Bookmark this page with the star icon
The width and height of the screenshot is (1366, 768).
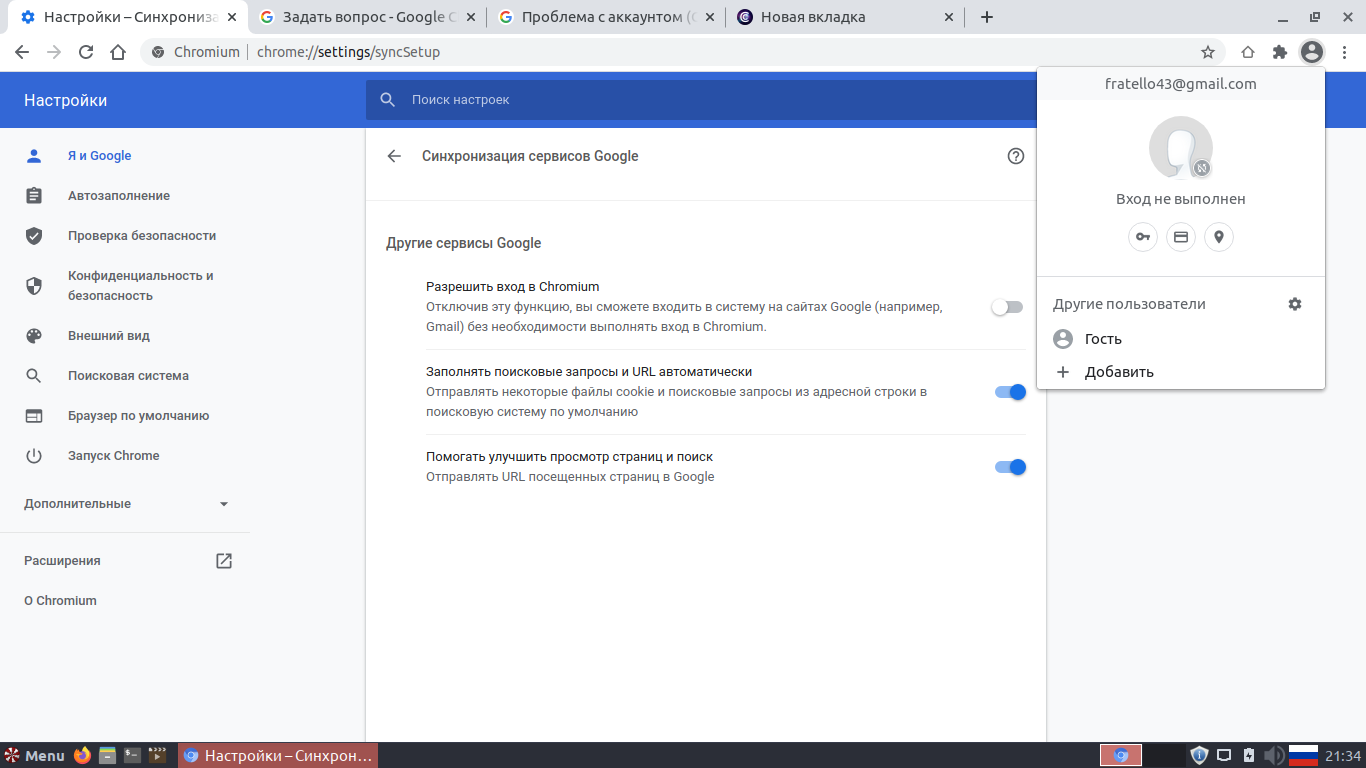[x=1208, y=52]
